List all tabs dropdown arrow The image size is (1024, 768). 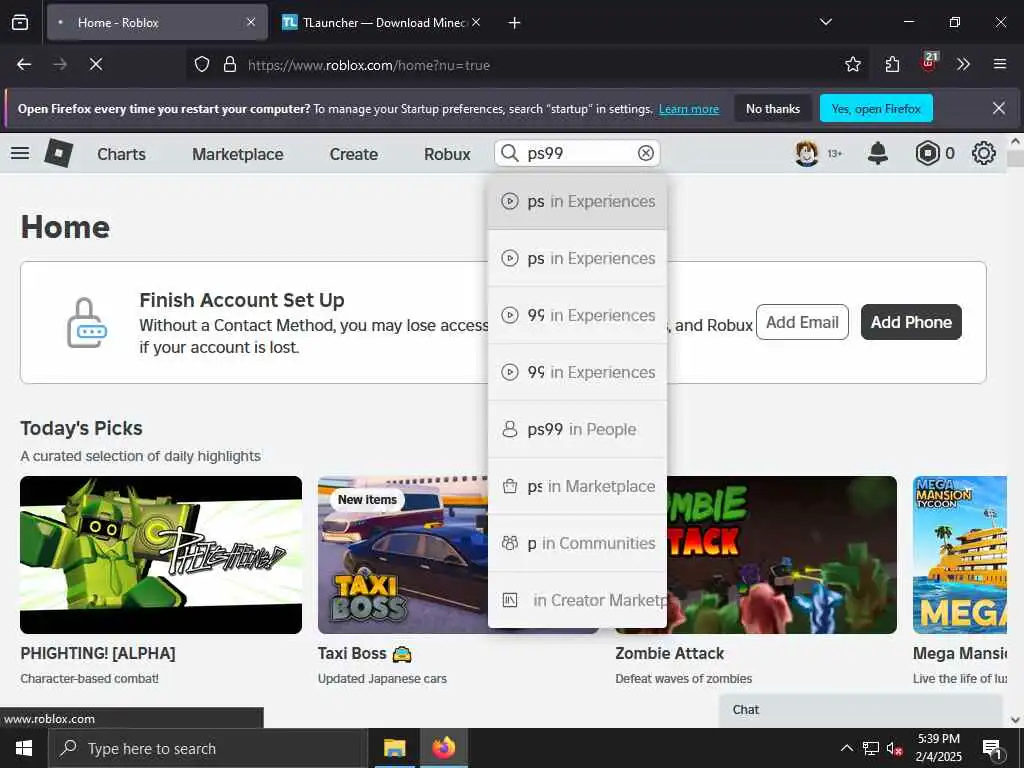[825, 22]
